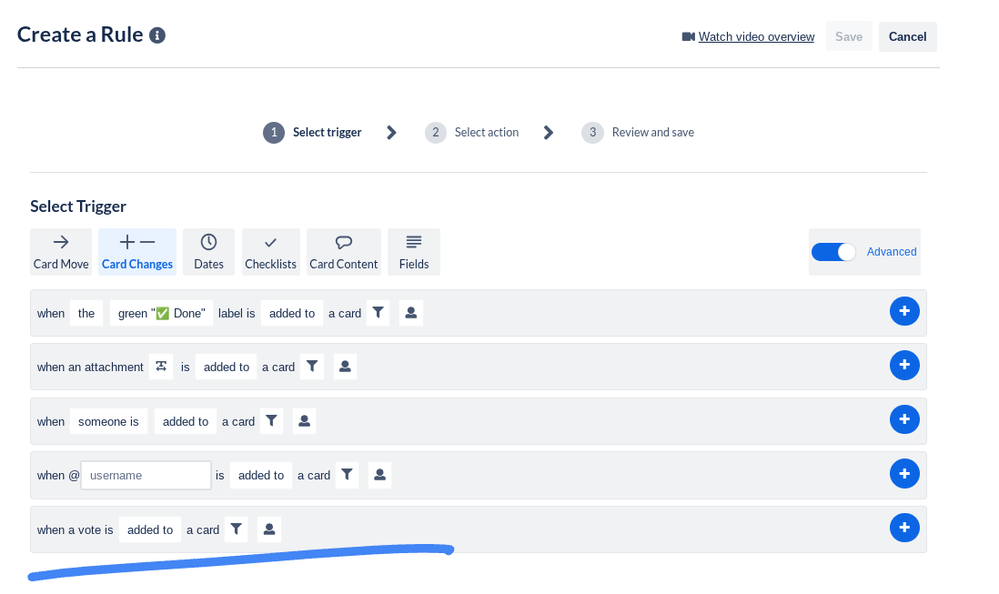Screen dimensions: 999x594
Task: Switch to the Card Changes trigger tab
Action: click(x=137, y=251)
